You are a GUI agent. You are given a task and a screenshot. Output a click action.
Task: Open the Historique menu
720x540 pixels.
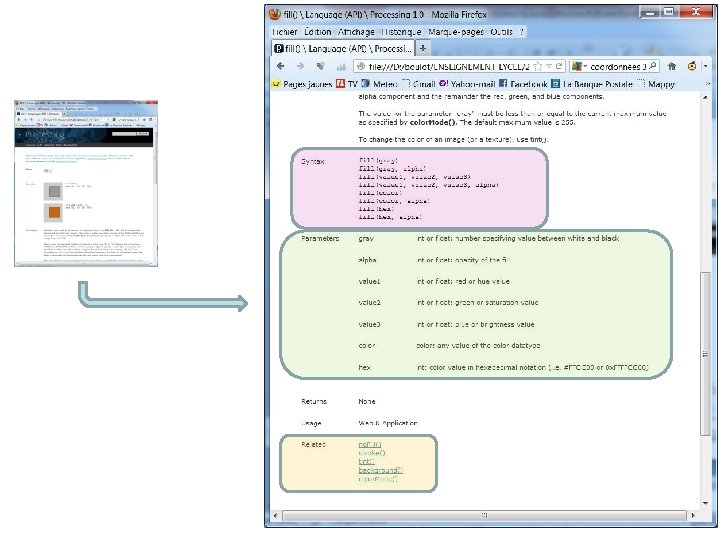pyautogui.click(x=401, y=32)
